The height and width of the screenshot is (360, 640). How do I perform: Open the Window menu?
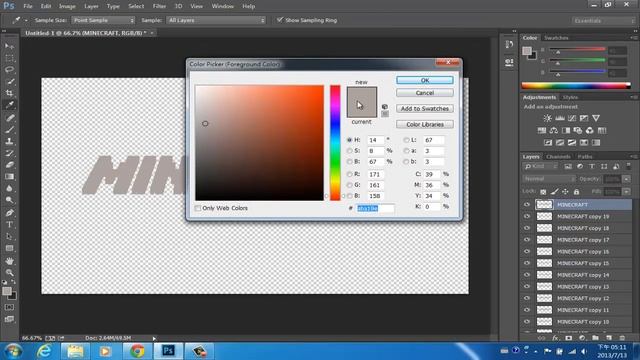tap(222, 6)
